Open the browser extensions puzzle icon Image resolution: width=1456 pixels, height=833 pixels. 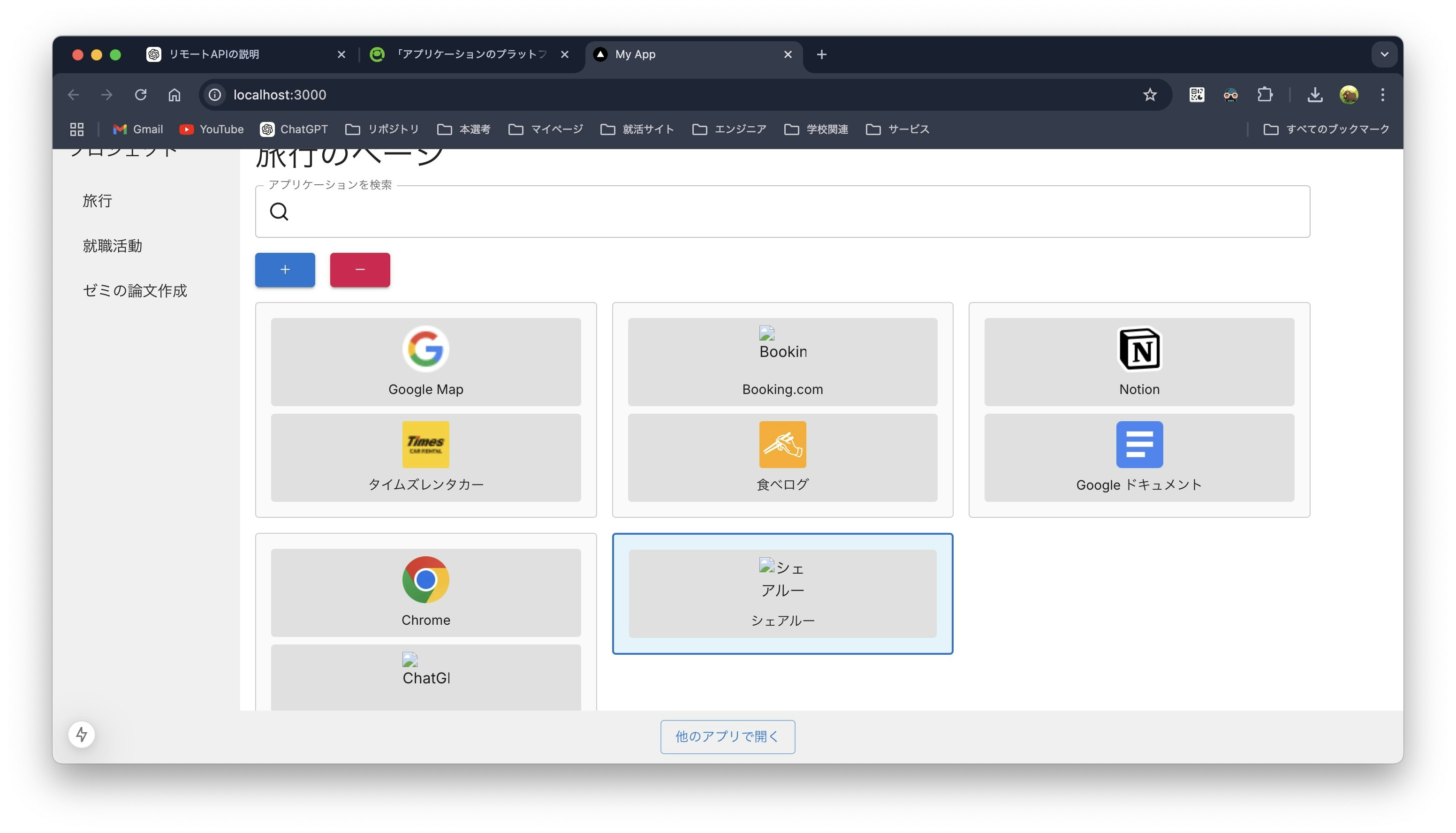(x=1265, y=95)
